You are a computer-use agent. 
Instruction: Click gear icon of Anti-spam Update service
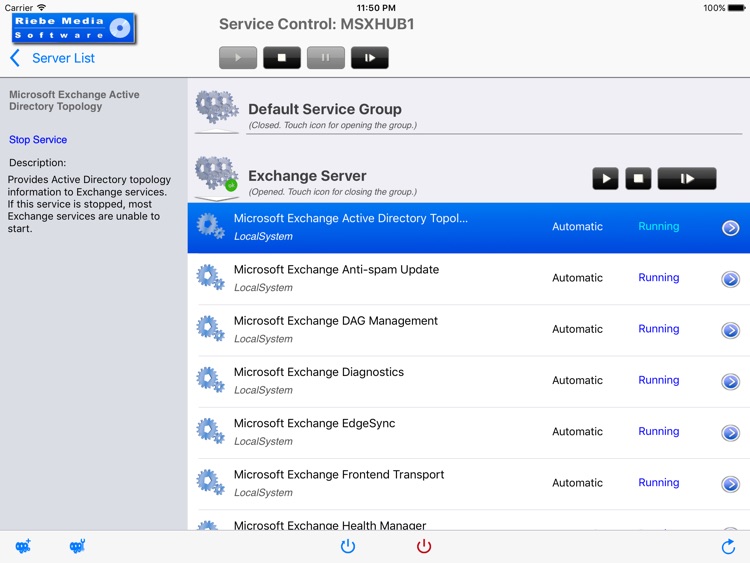pyautogui.click(x=210, y=277)
